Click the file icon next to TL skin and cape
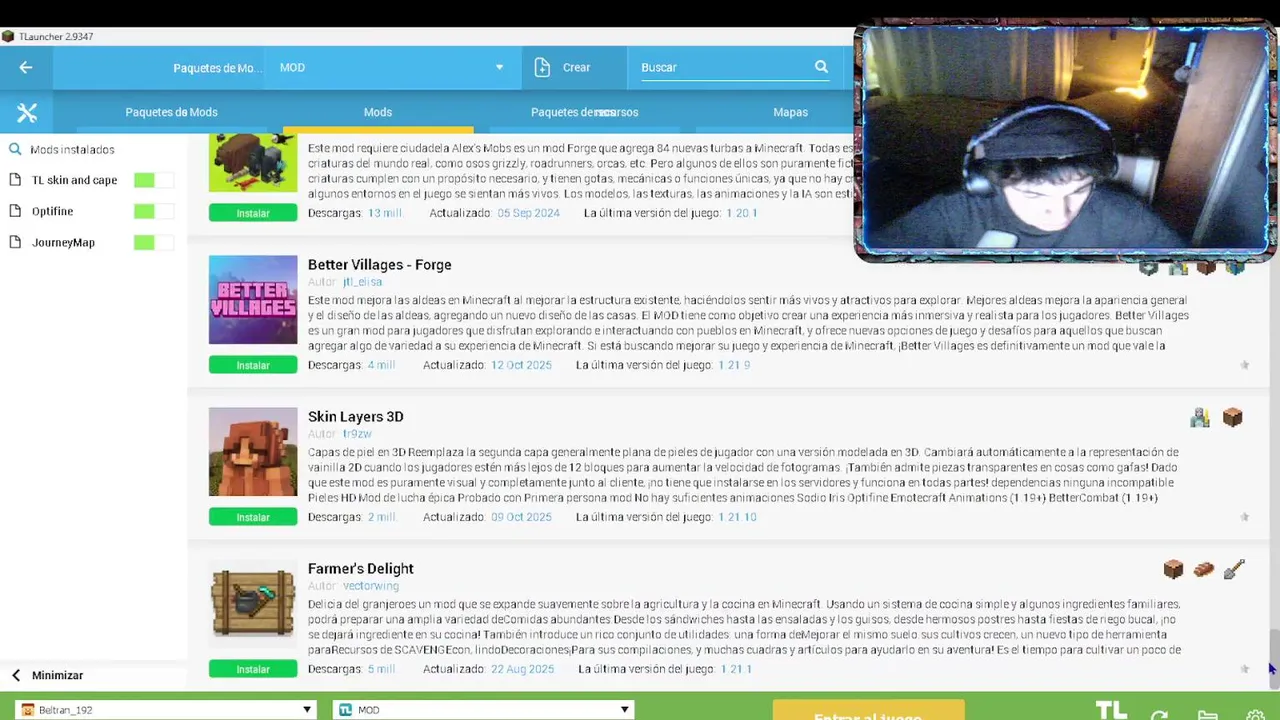Viewport: 1280px width, 720px height. click(x=15, y=180)
